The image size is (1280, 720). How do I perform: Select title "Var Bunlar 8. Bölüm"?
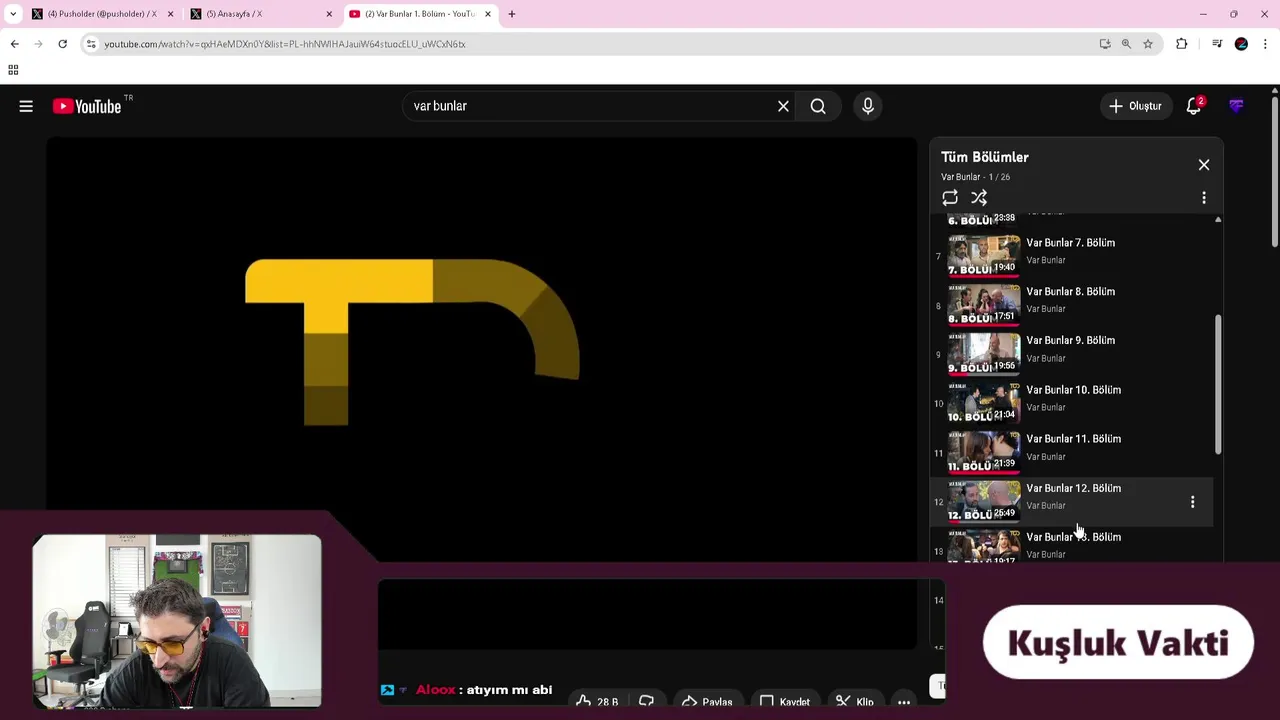[1070, 292]
